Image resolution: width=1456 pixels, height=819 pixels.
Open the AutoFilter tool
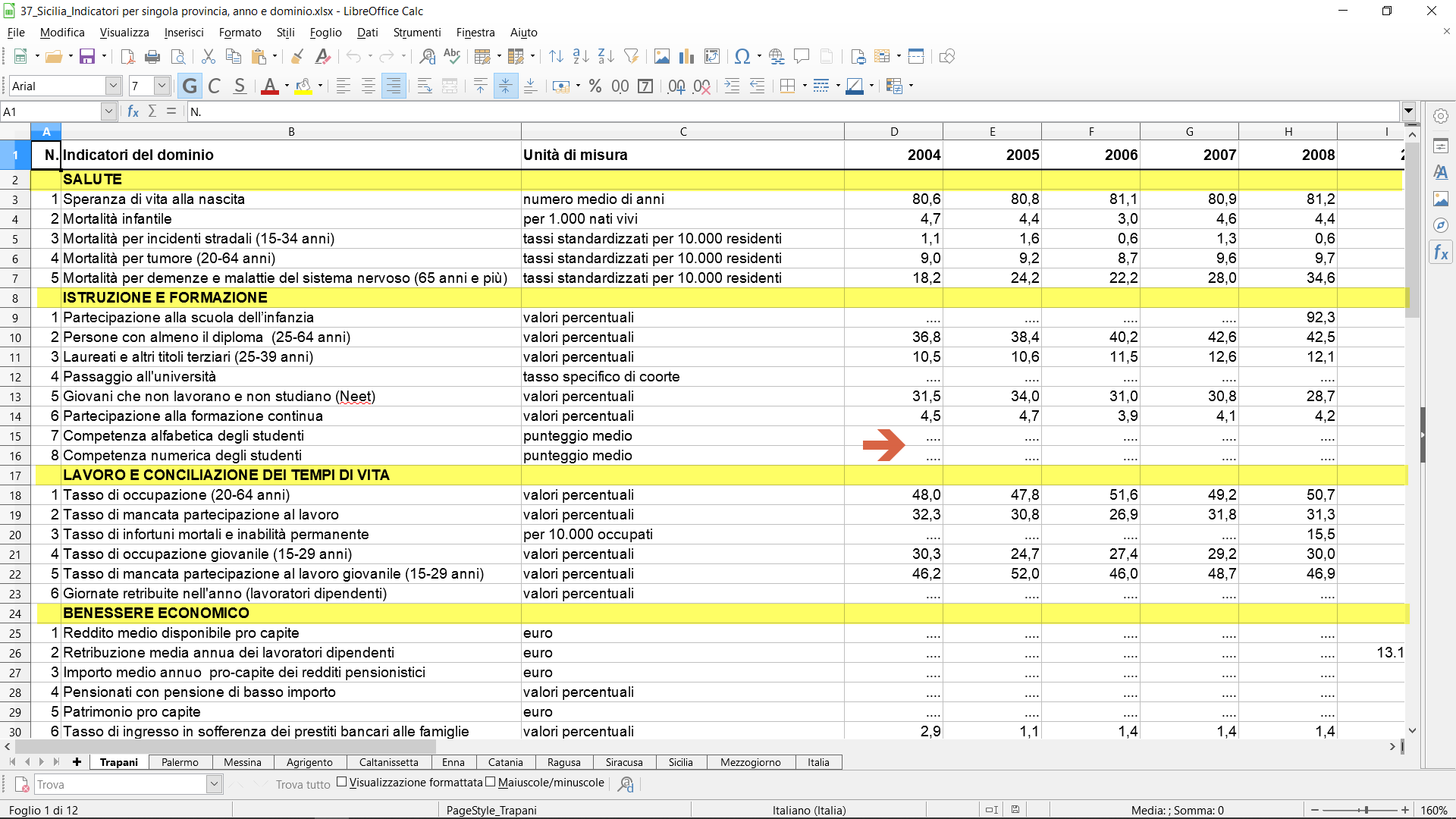point(631,57)
